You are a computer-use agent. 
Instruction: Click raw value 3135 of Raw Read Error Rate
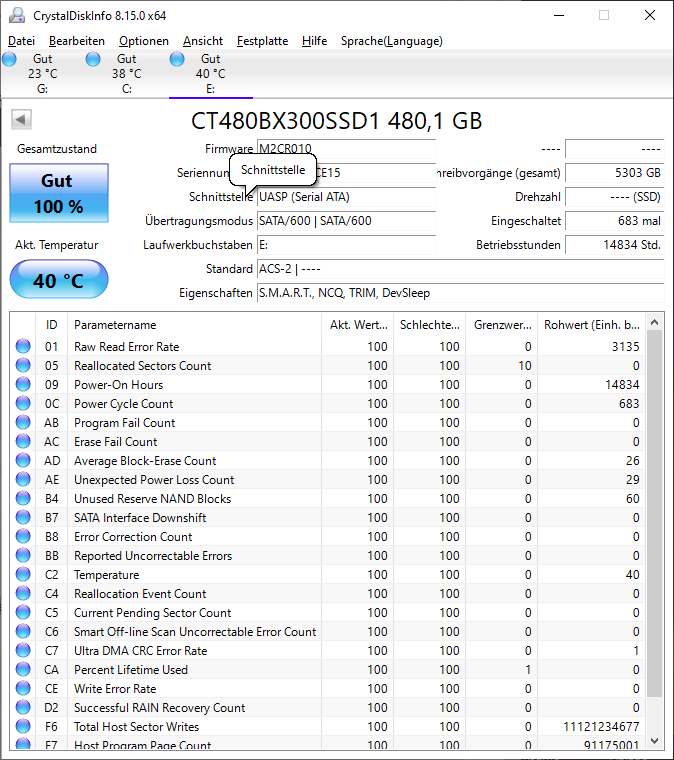point(626,347)
